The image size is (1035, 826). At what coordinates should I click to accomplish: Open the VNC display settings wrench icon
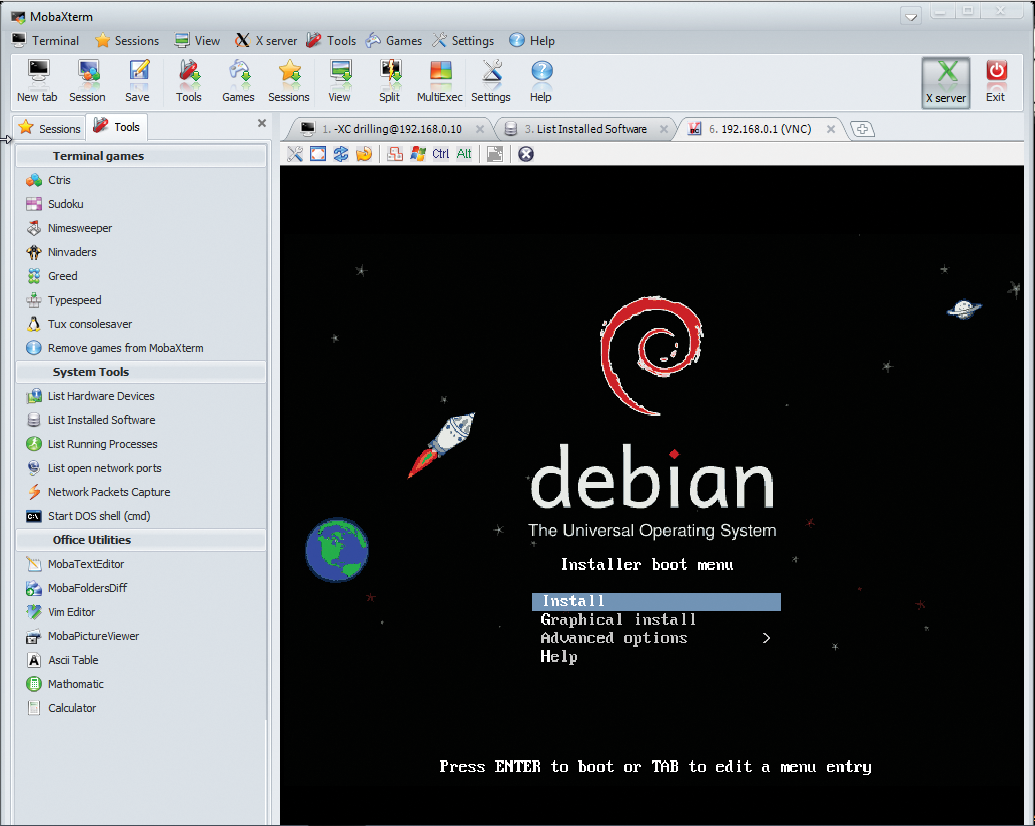click(295, 154)
